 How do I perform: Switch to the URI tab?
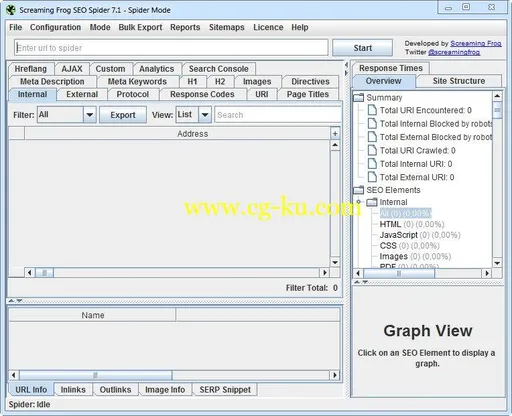262,94
